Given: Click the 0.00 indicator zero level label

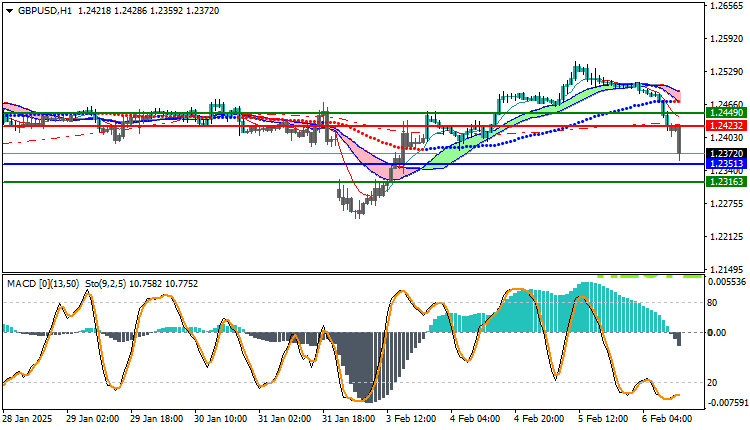Looking at the screenshot, I should [717, 332].
